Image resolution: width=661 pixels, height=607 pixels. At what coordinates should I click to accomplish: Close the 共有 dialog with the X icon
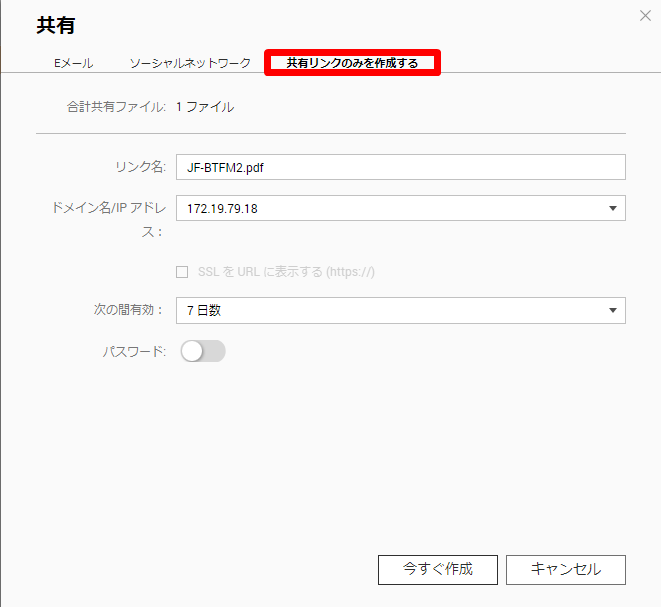click(645, 16)
